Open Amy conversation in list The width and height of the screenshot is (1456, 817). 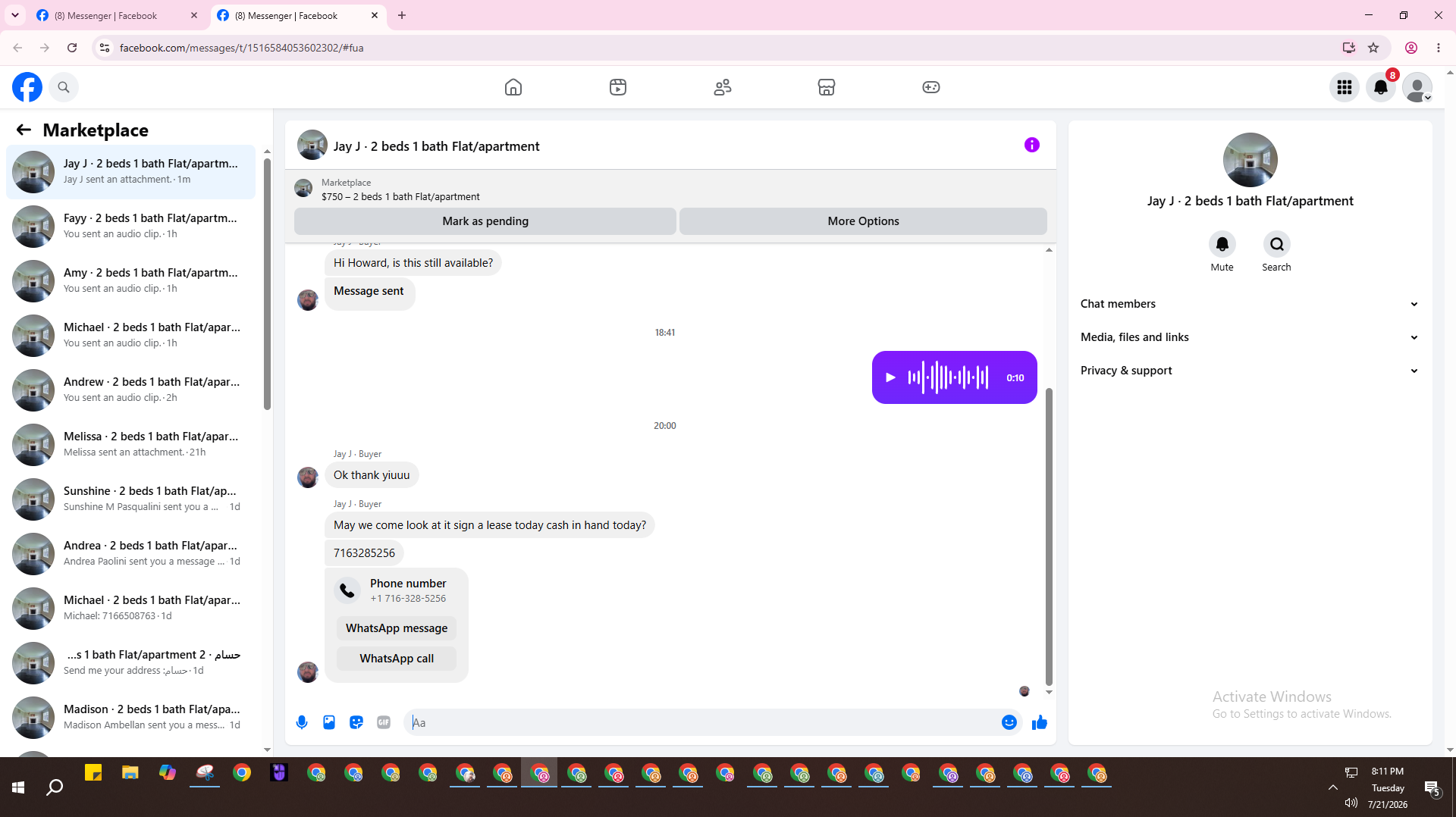coord(131,281)
